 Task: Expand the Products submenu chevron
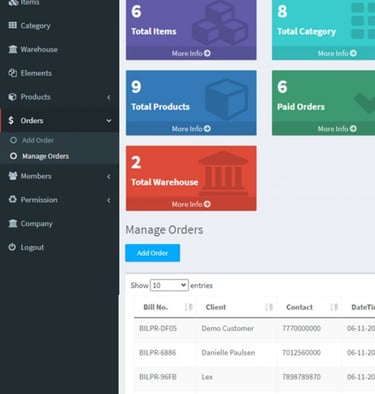pyautogui.click(x=109, y=97)
